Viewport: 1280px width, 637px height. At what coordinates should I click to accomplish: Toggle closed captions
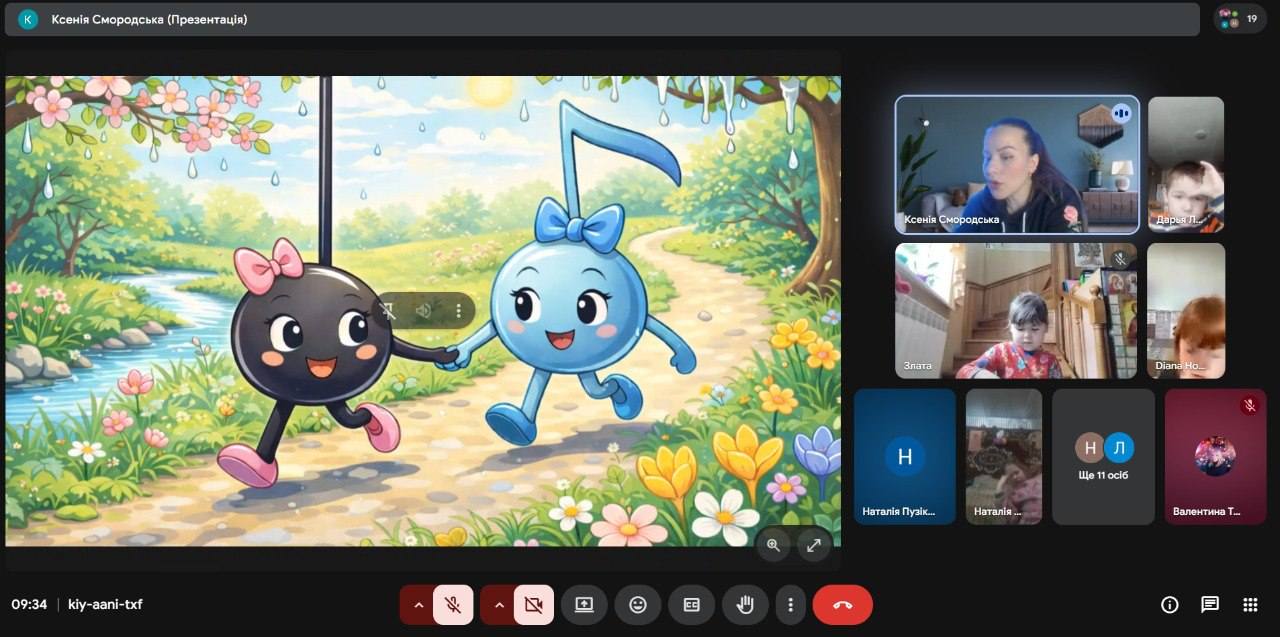[x=691, y=605]
